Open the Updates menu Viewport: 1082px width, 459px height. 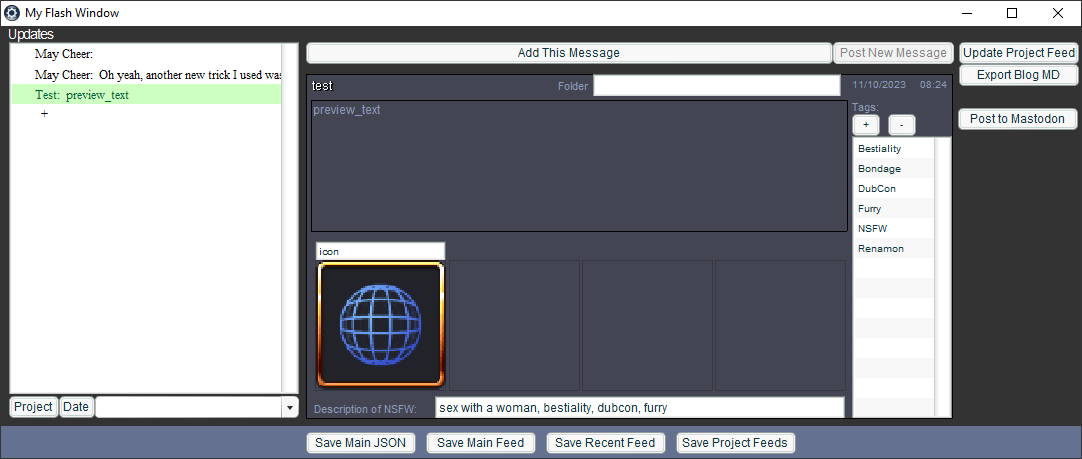point(31,35)
